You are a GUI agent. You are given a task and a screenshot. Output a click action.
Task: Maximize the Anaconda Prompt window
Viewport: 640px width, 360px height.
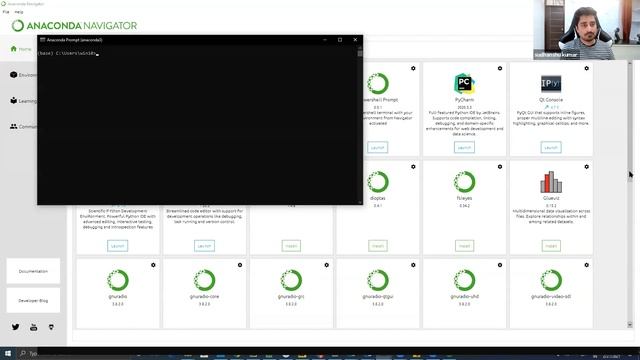point(340,40)
